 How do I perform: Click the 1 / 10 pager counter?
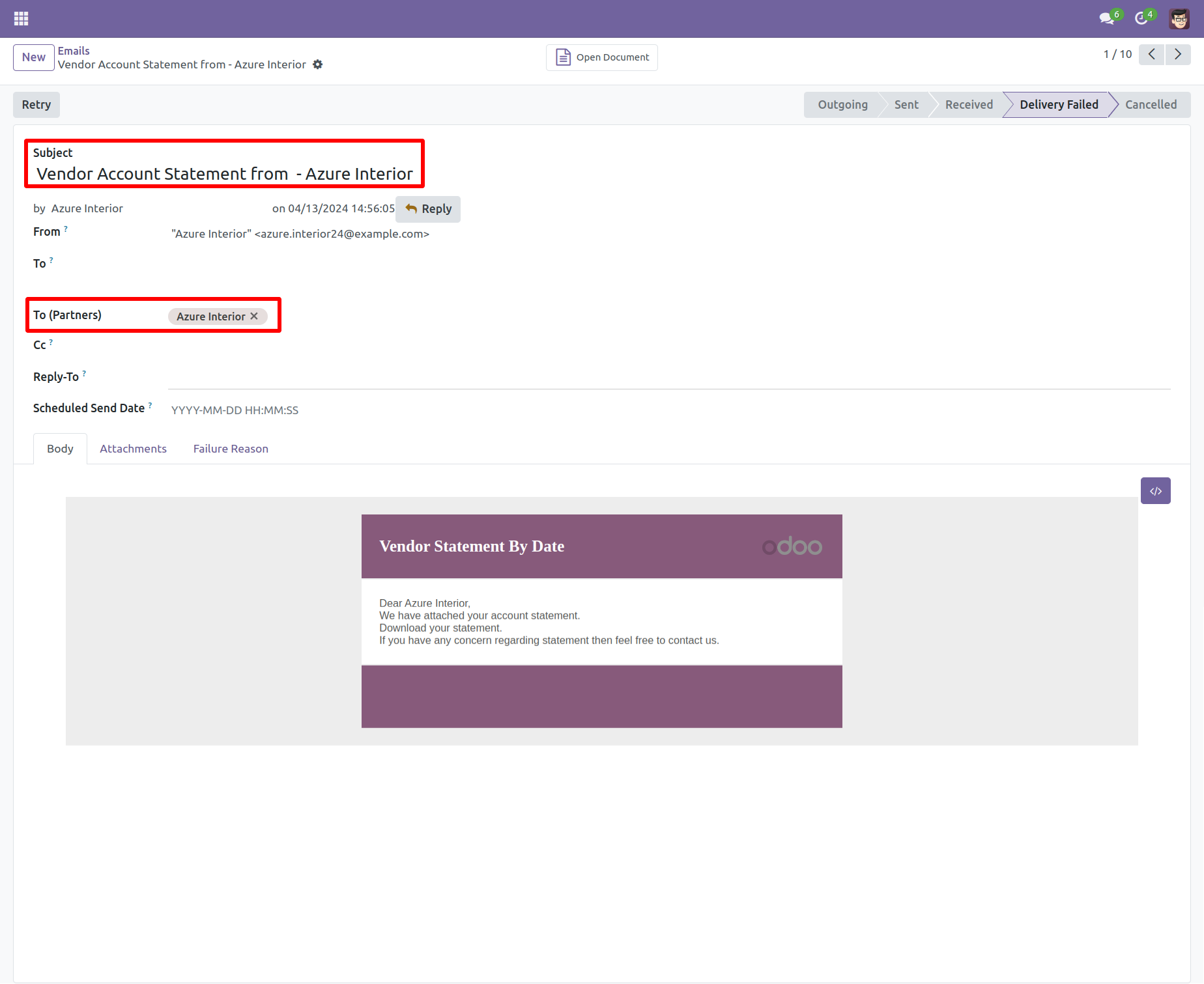pos(1117,54)
